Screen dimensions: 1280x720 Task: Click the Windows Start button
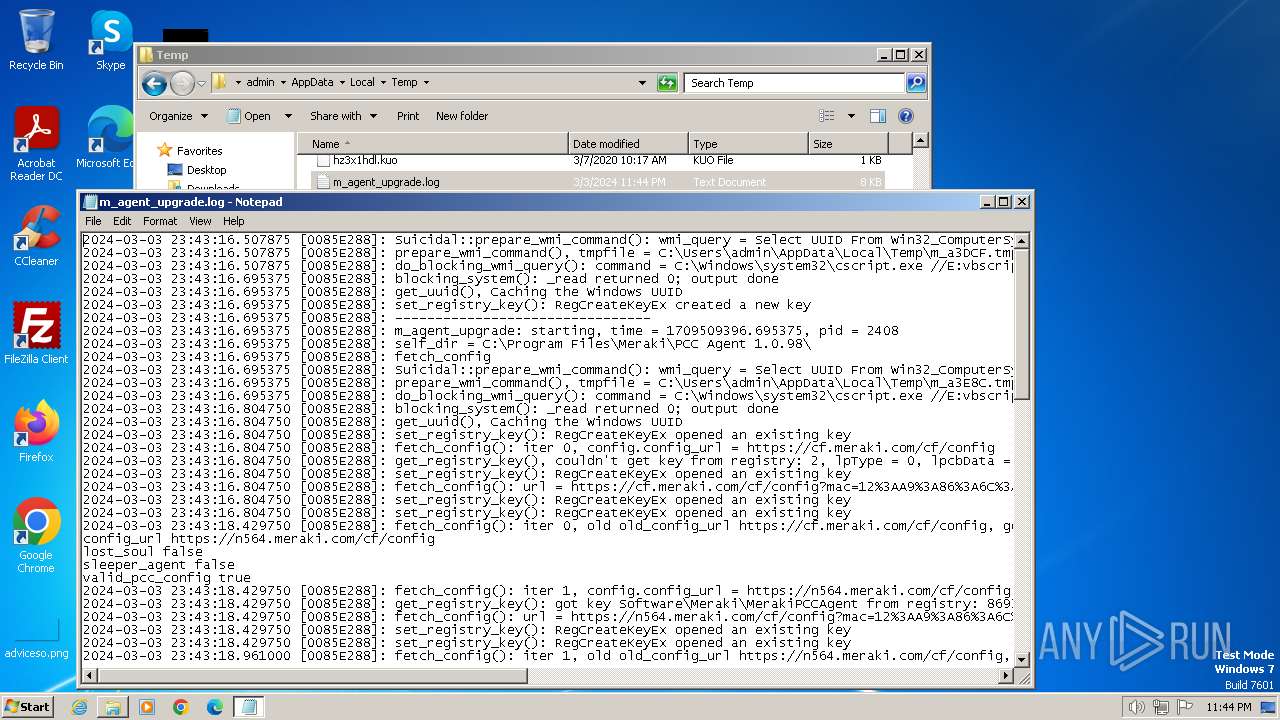[29, 707]
